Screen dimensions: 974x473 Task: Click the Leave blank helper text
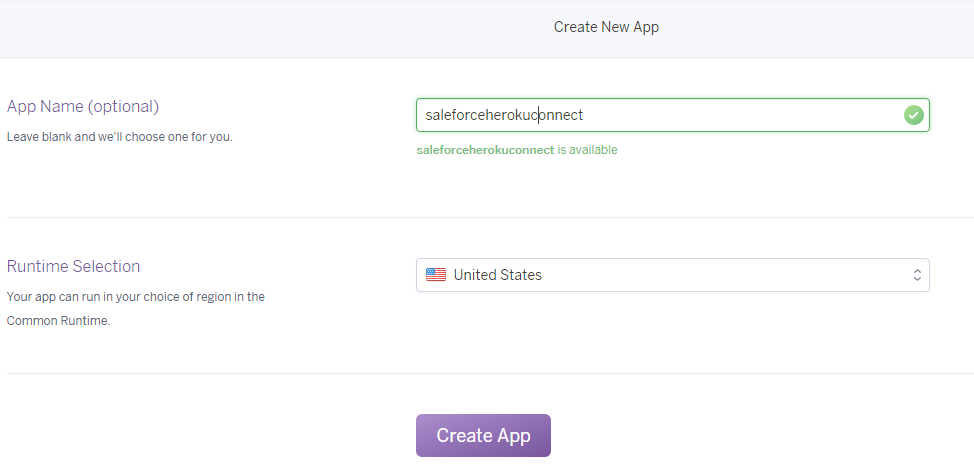119,136
